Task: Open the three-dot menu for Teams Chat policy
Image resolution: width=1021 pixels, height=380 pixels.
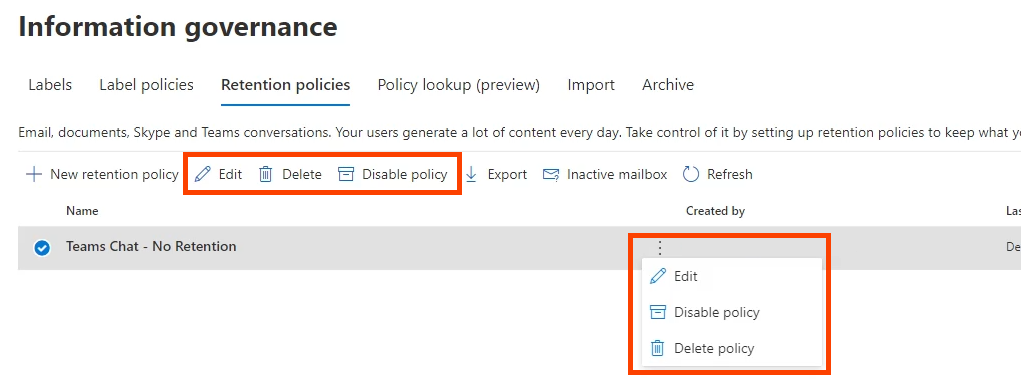Action: click(660, 247)
